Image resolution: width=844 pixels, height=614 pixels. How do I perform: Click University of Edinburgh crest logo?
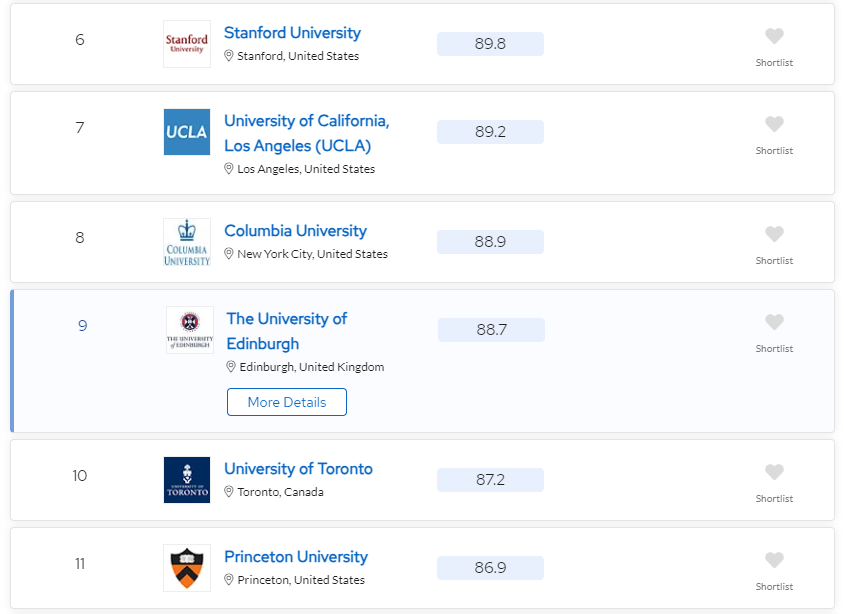pyautogui.click(x=189, y=330)
